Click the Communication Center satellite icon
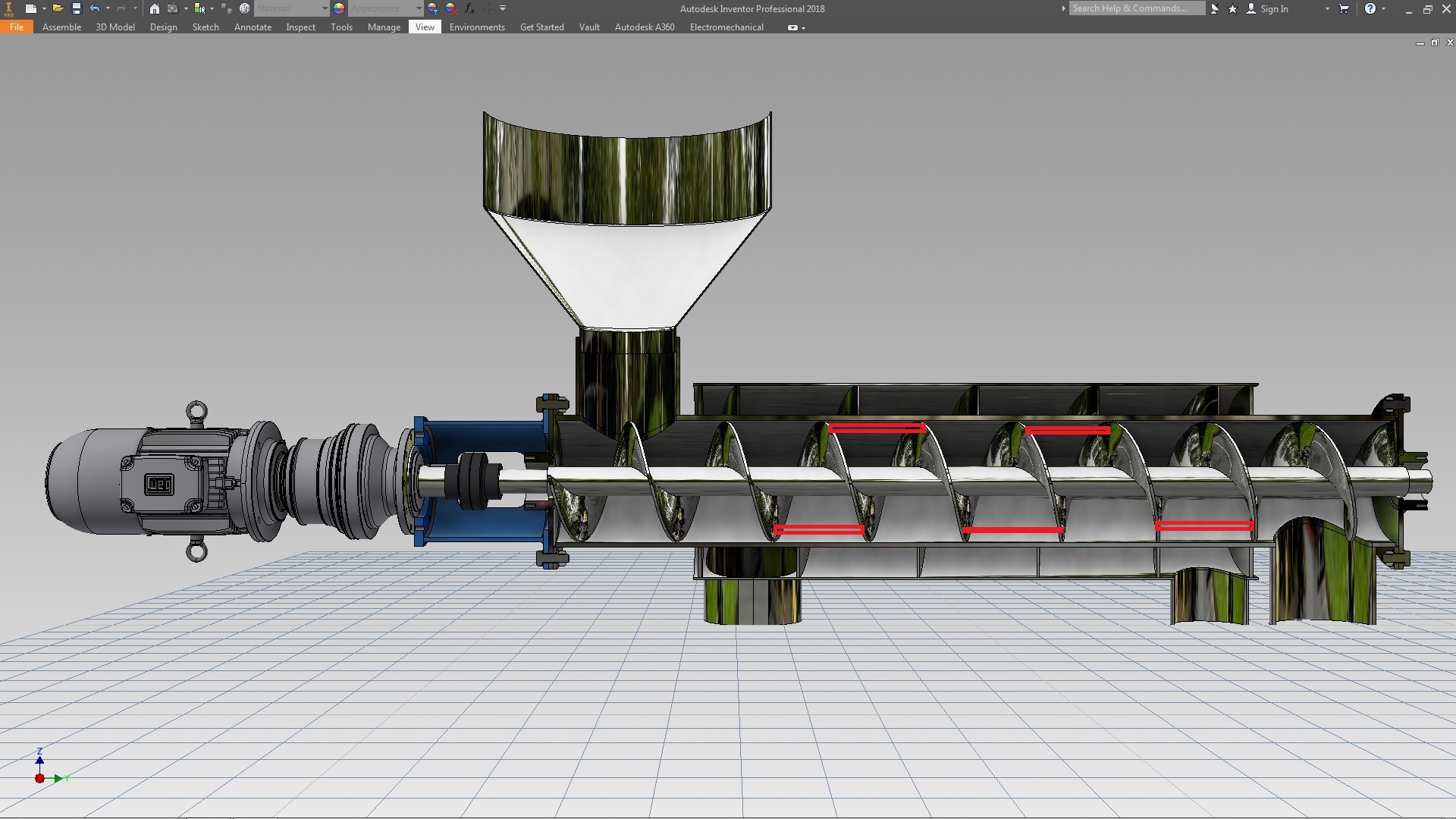The width and height of the screenshot is (1456, 819). (1215, 8)
